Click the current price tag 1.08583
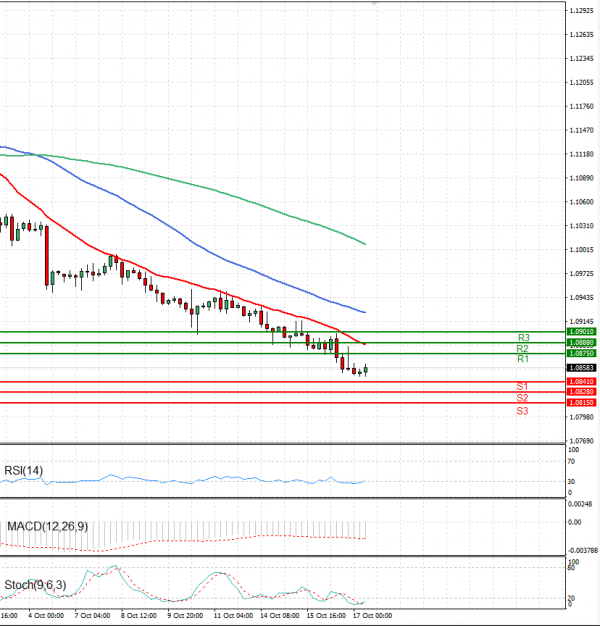Viewport: 600px width, 626px height. 581,368
